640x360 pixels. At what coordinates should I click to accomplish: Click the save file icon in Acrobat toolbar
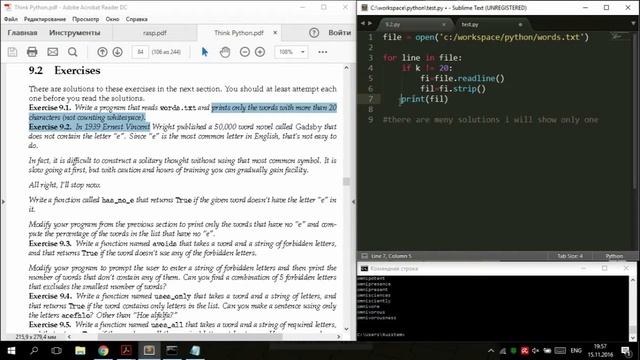coord(12,52)
